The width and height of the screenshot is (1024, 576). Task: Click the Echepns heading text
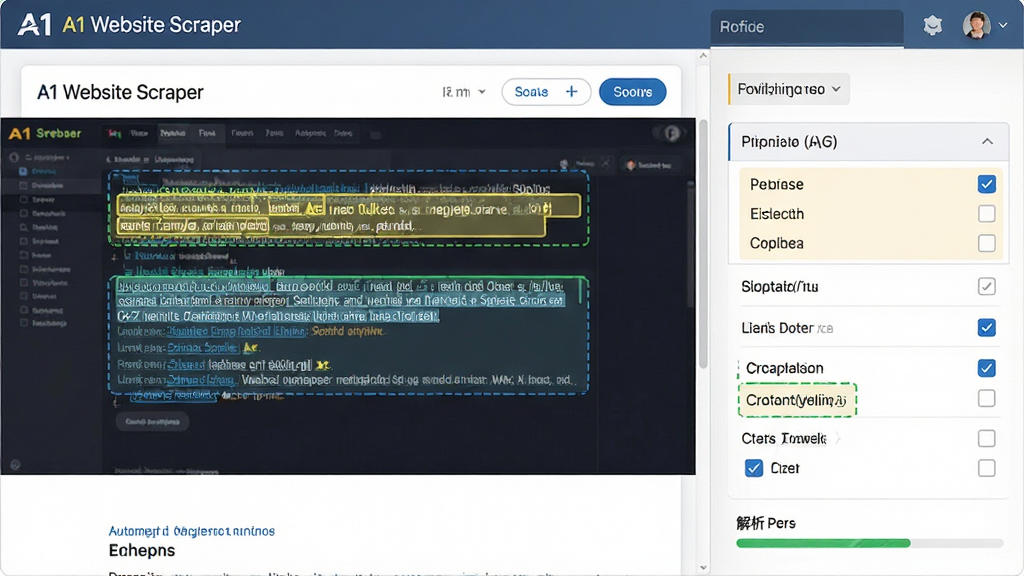[142, 551]
